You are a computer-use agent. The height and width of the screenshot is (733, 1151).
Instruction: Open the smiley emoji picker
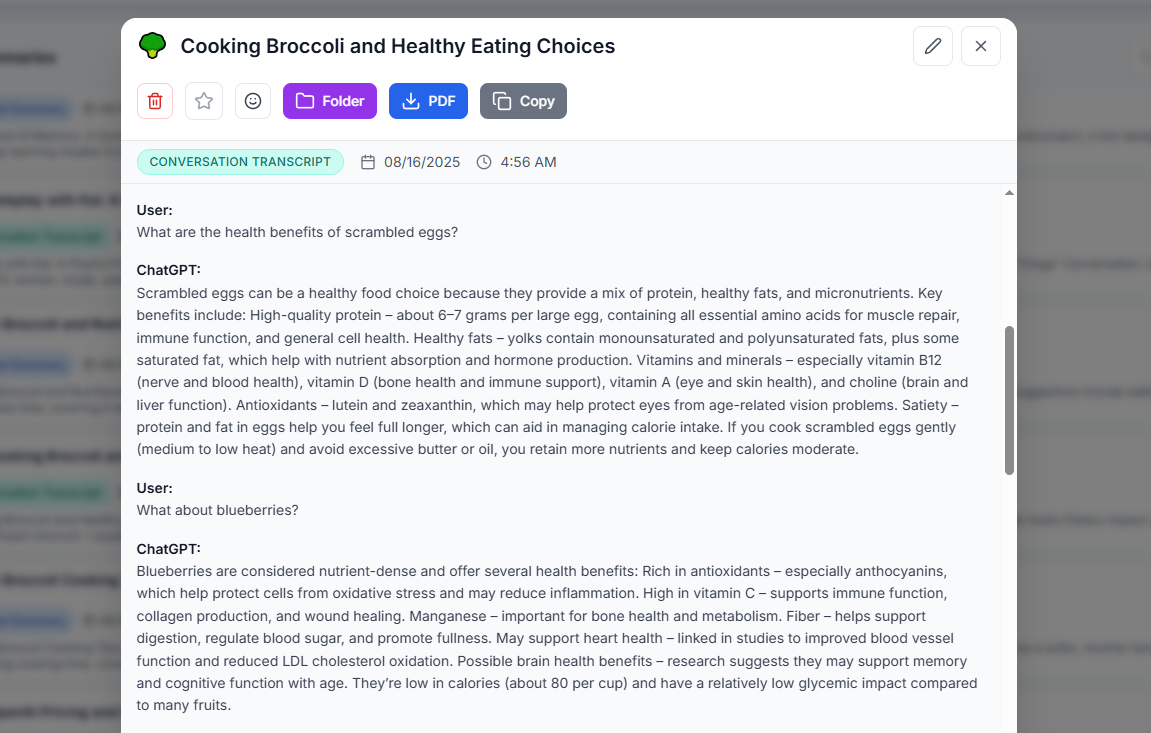pos(253,101)
